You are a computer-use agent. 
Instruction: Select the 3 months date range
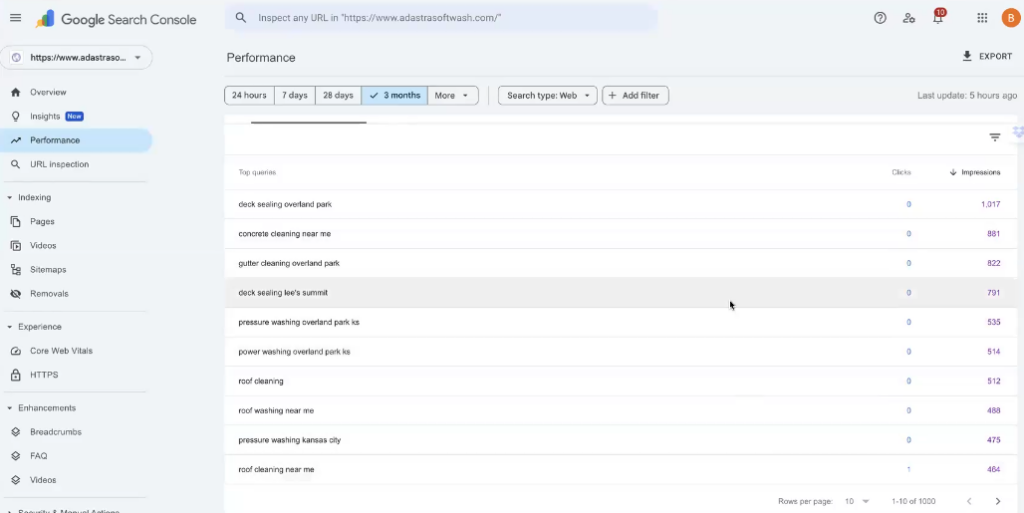click(394, 95)
